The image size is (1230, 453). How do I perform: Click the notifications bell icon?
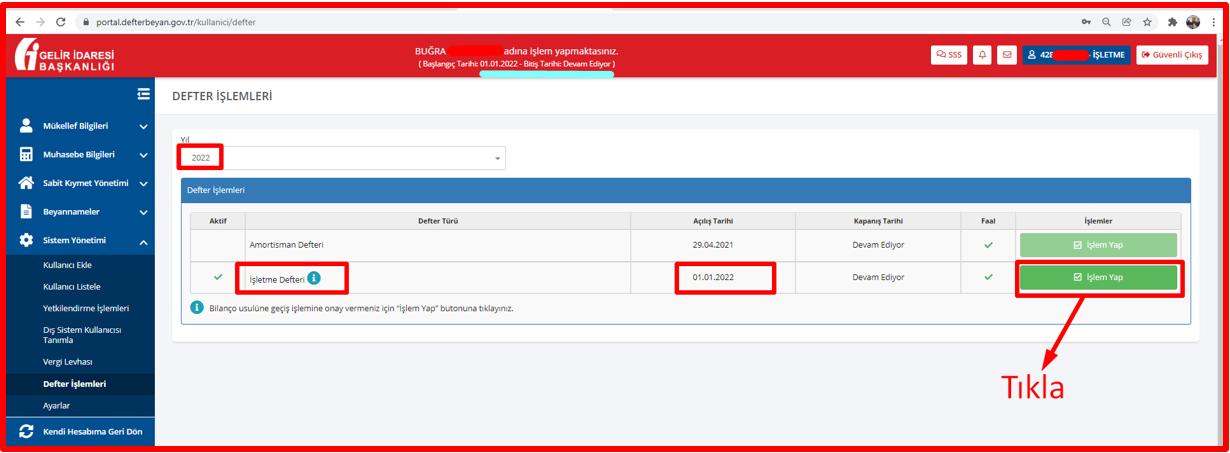tap(983, 55)
